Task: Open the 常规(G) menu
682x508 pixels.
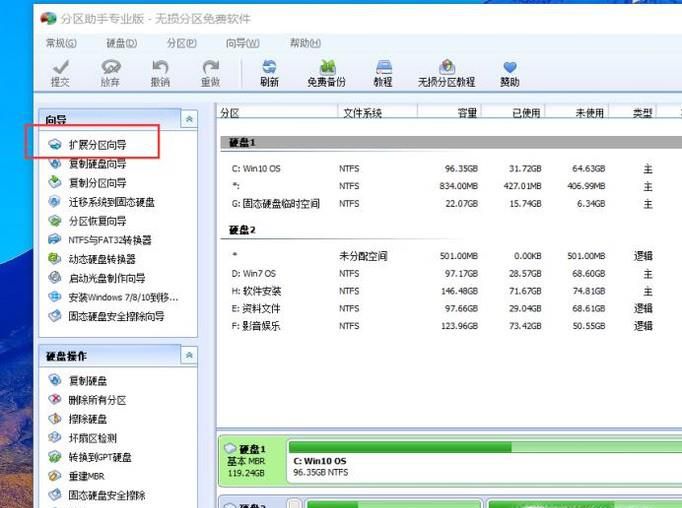Action: pyautogui.click(x=61, y=43)
